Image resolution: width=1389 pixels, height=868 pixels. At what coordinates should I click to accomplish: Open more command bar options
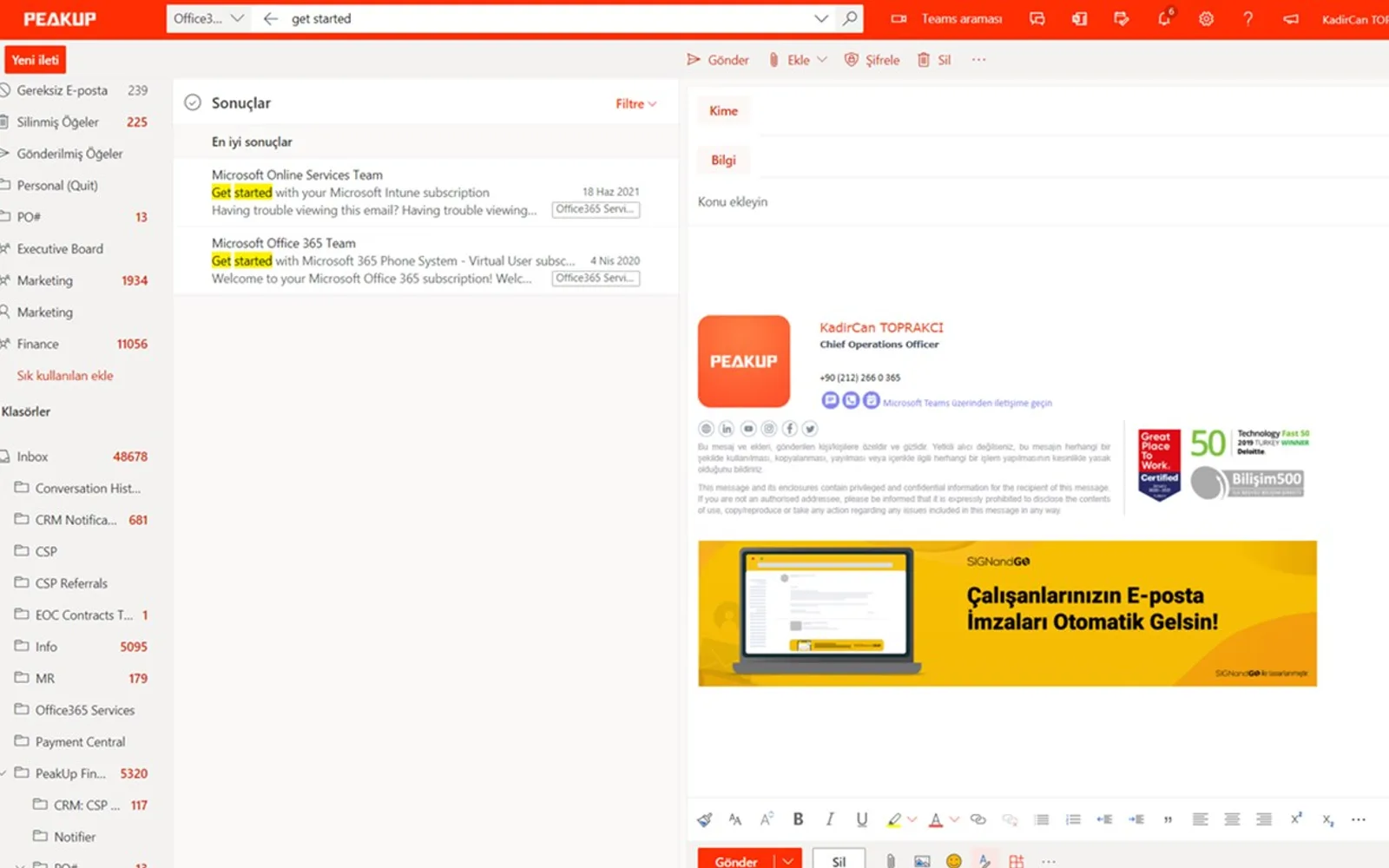979,60
